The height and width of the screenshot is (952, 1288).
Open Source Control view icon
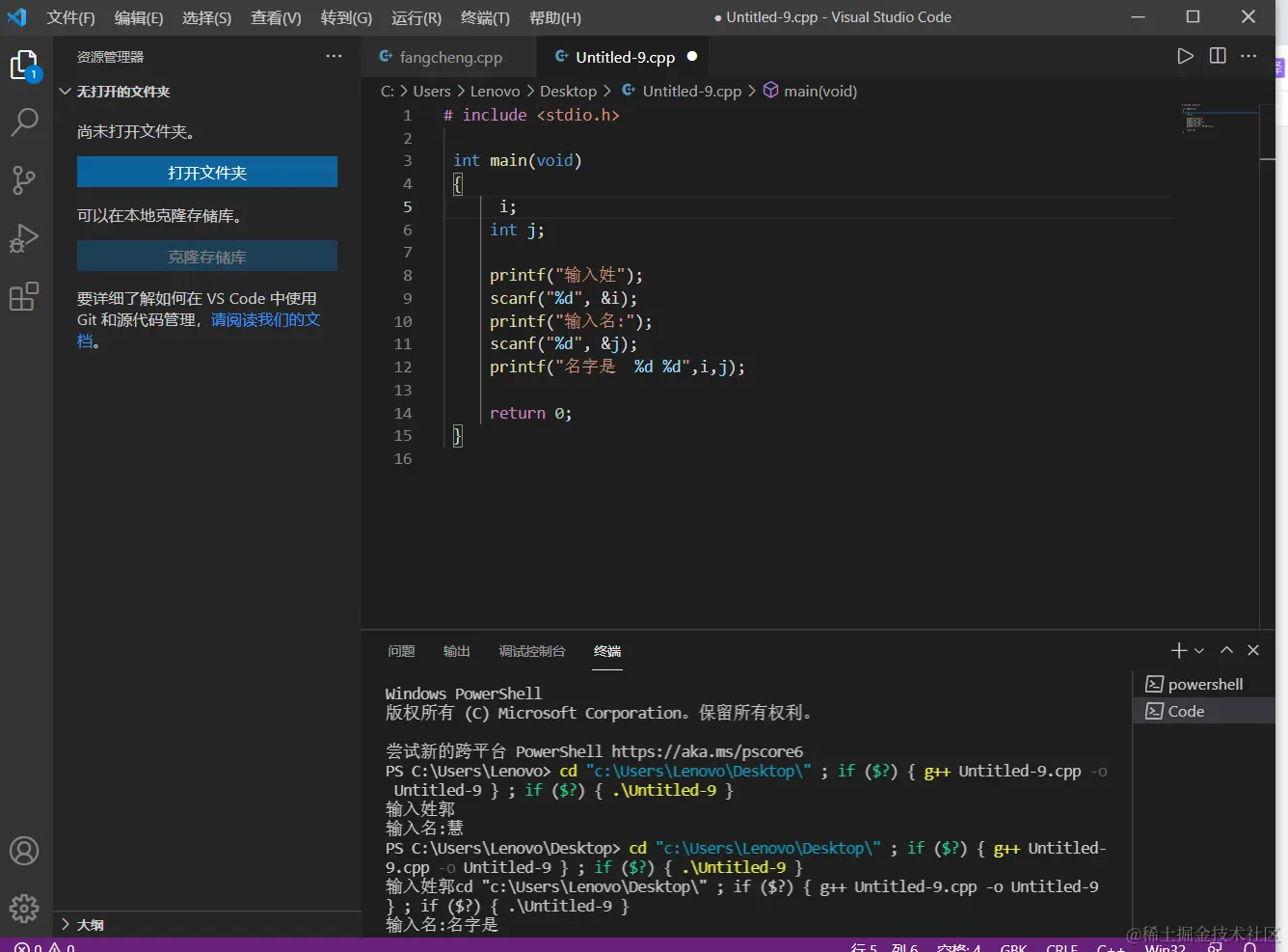pos(24,179)
